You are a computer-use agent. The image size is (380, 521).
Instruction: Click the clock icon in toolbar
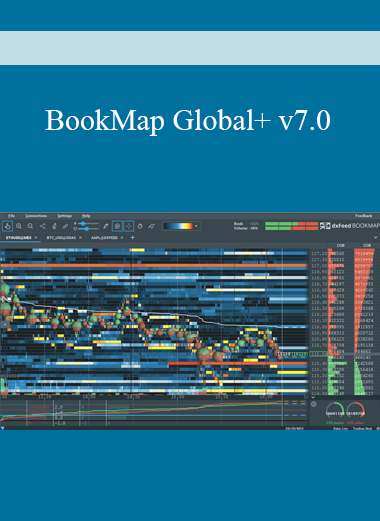(x=140, y=226)
